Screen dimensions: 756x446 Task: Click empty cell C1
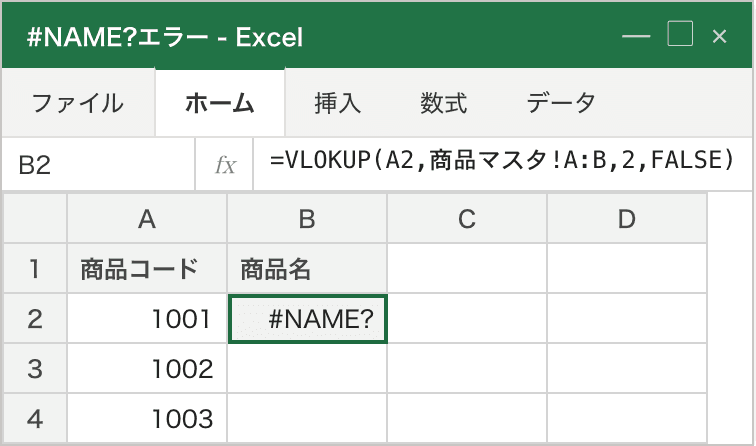click(x=467, y=269)
